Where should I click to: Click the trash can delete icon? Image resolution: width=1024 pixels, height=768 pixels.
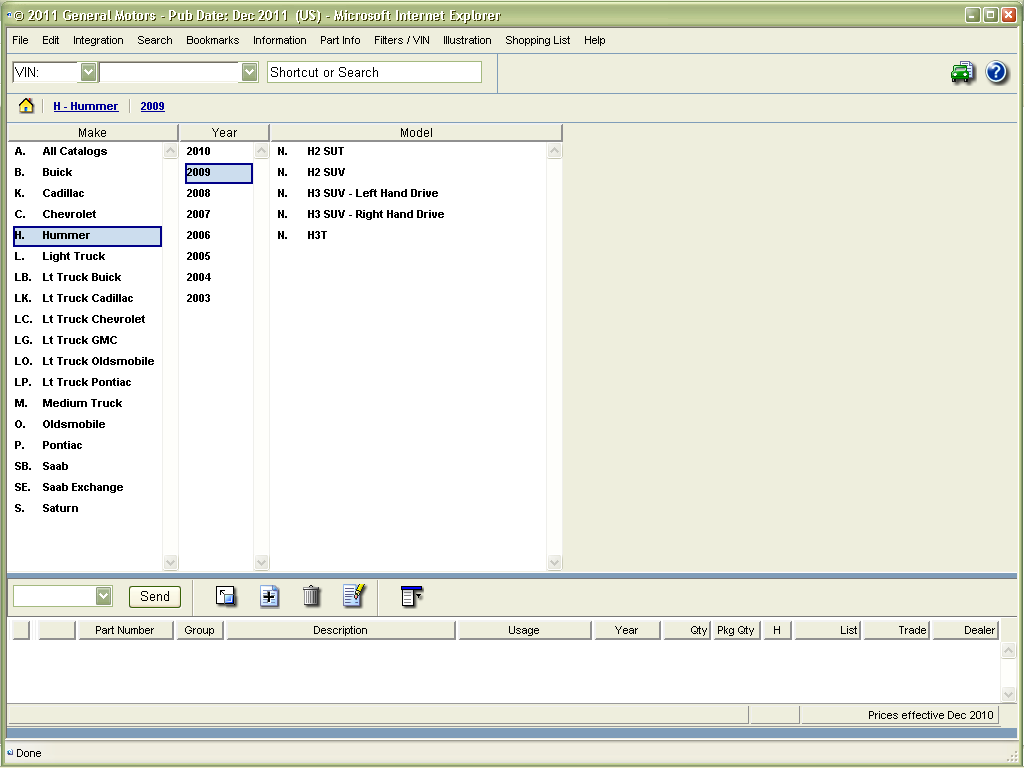[x=312, y=596]
